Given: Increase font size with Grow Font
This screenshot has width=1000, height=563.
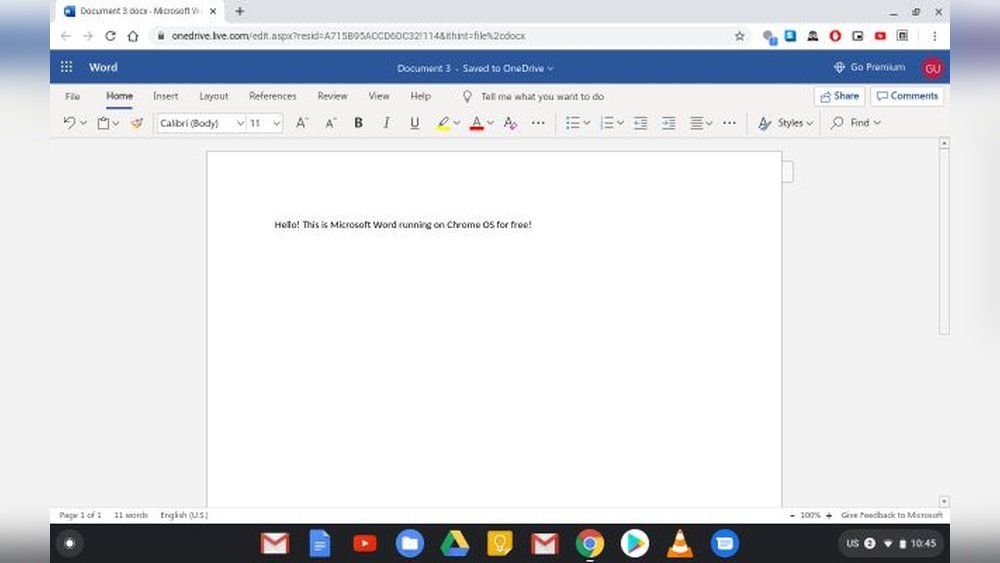Looking at the screenshot, I should point(302,123).
